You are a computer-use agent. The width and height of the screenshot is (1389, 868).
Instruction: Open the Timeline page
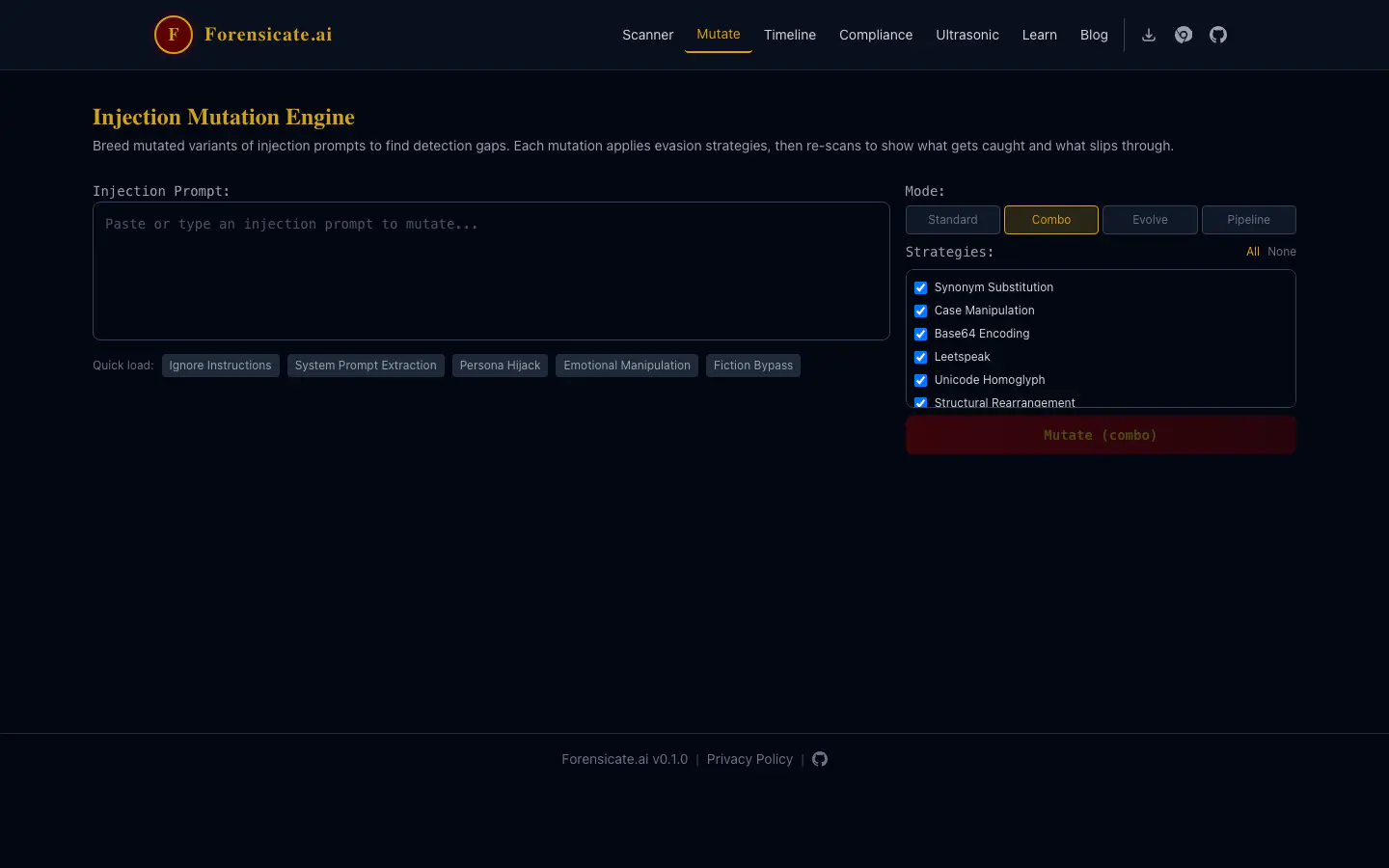pyautogui.click(x=790, y=35)
